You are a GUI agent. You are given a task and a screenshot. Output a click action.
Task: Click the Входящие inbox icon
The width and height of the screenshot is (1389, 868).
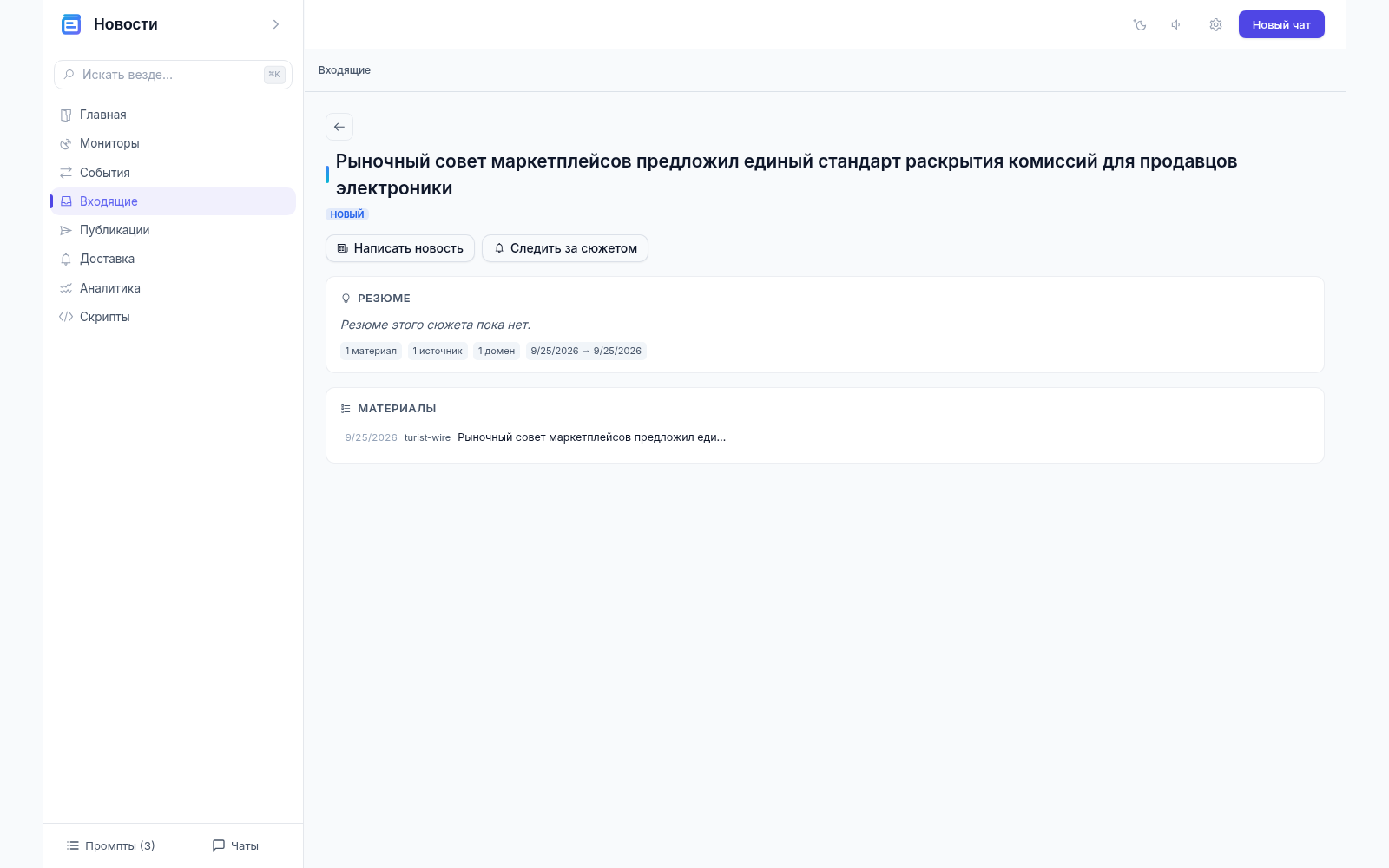click(x=66, y=201)
